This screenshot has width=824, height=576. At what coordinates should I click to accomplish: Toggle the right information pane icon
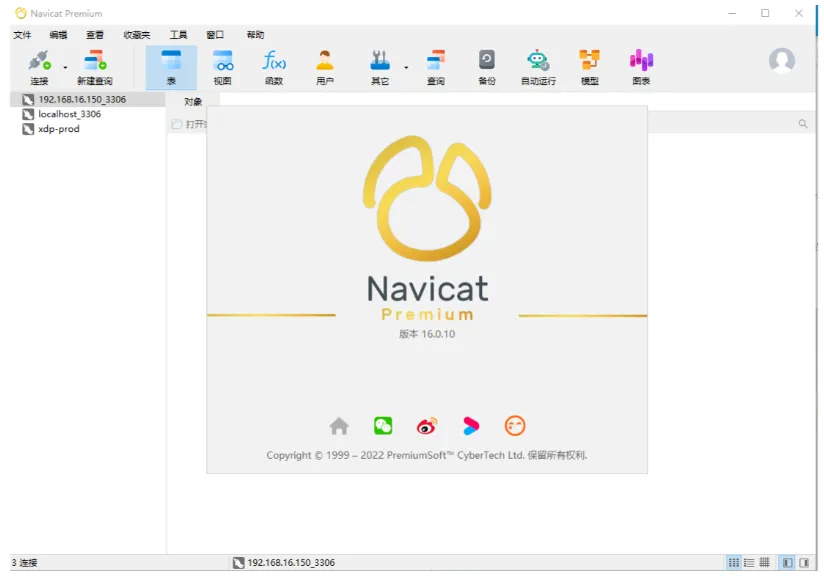(x=804, y=562)
